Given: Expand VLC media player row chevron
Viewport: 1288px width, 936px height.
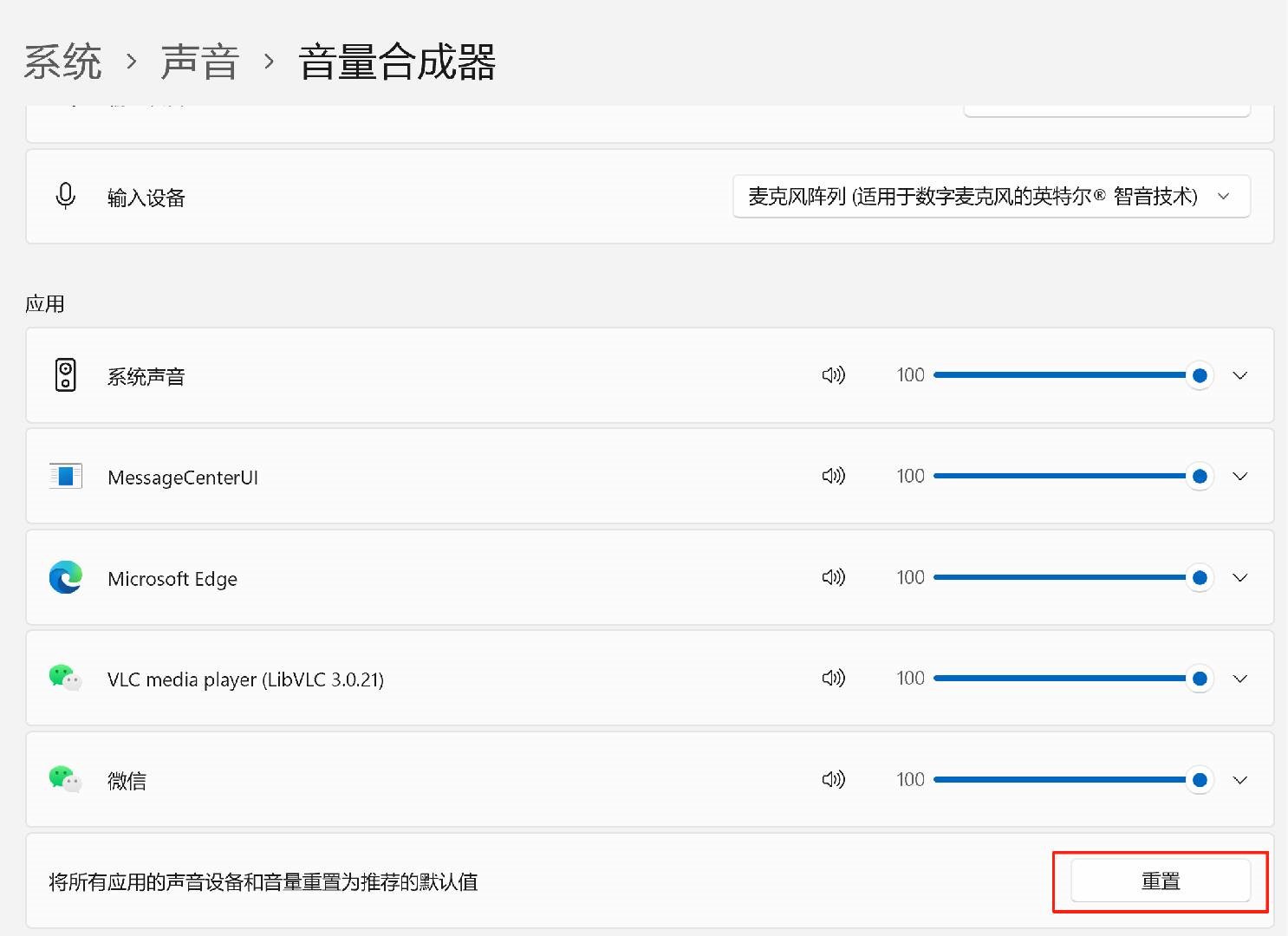Looking at the screenshot, I should (x=1240, y=678).
